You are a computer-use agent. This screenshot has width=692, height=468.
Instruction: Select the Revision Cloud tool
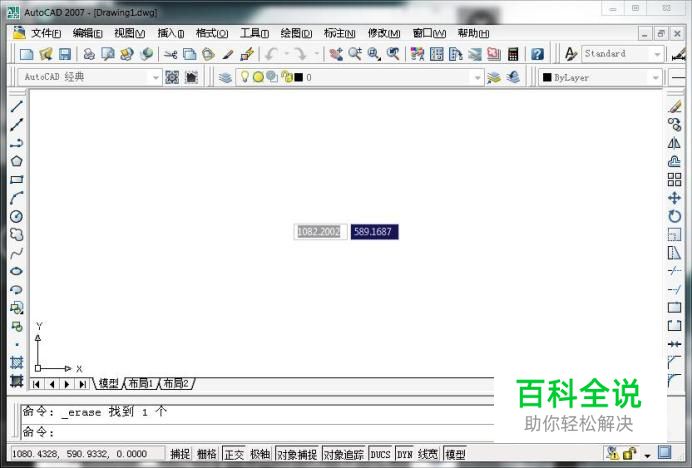[x=17, y=234]
